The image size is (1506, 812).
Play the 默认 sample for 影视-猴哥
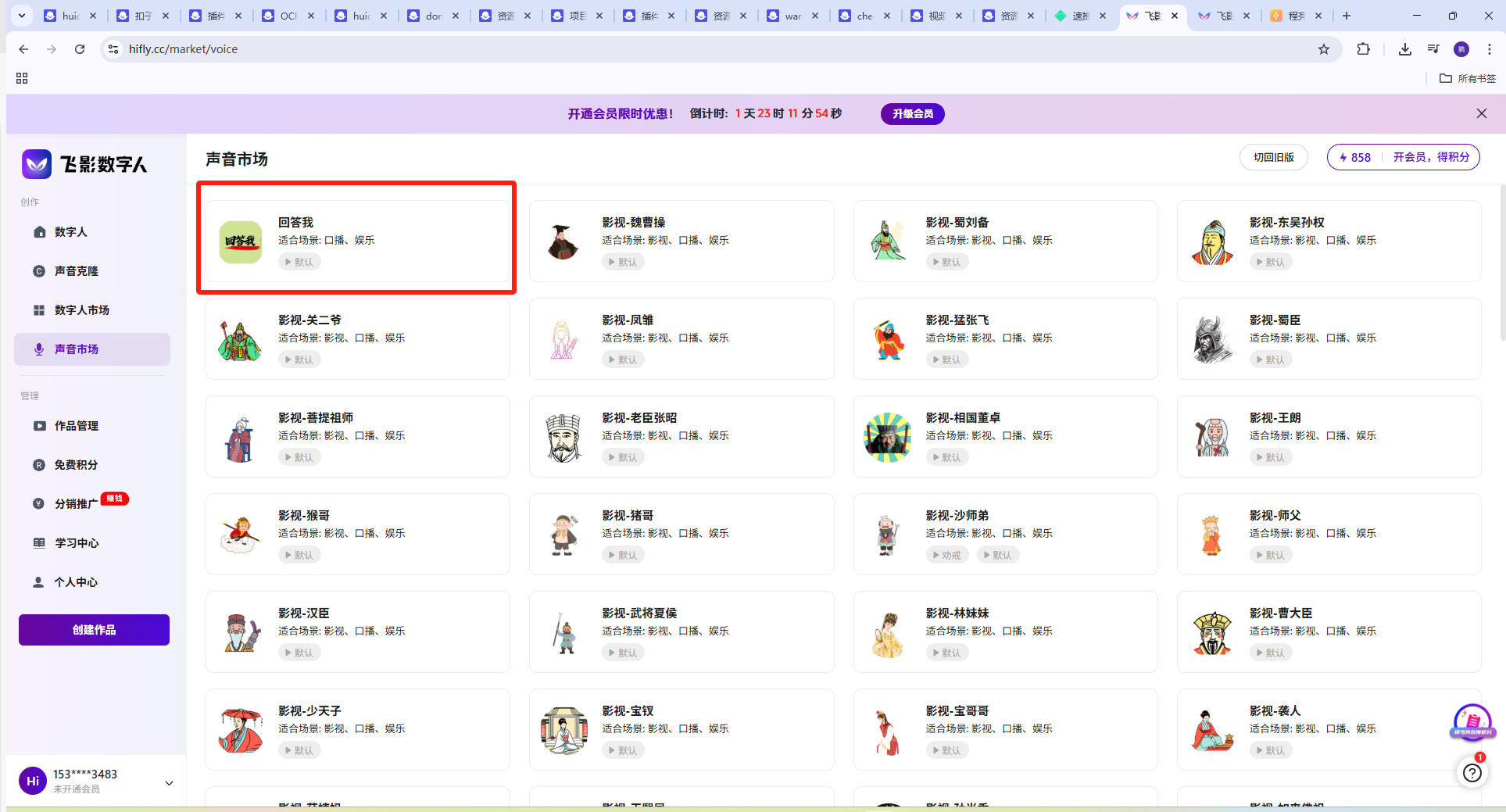[x=299, y=555]
